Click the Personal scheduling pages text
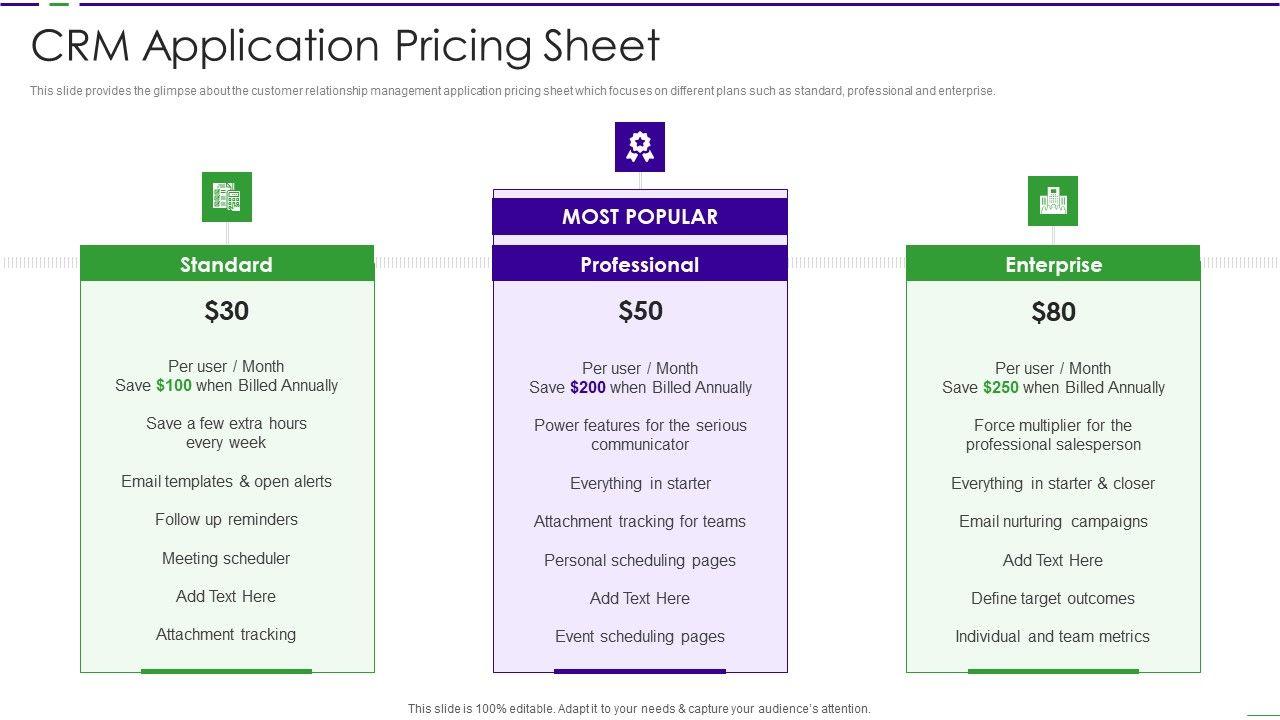This screenshot has width=1280, height=720. 640,560
